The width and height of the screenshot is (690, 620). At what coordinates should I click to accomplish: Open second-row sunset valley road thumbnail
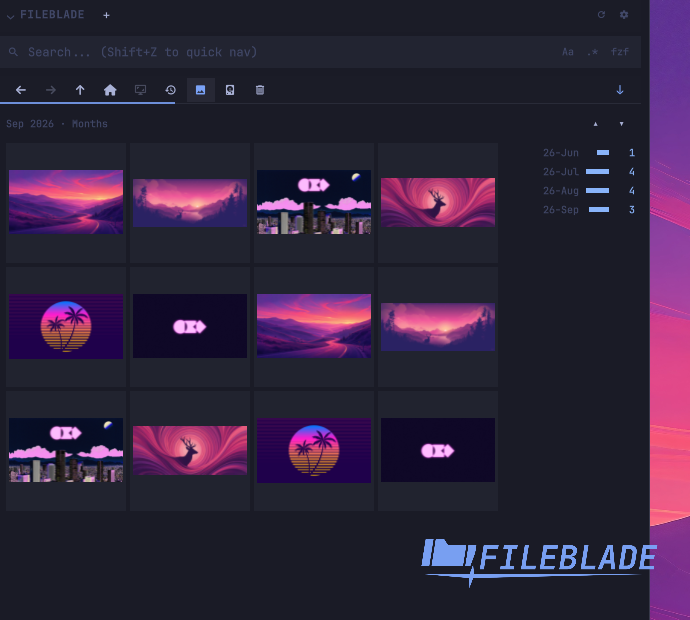[x=314, y=326]
